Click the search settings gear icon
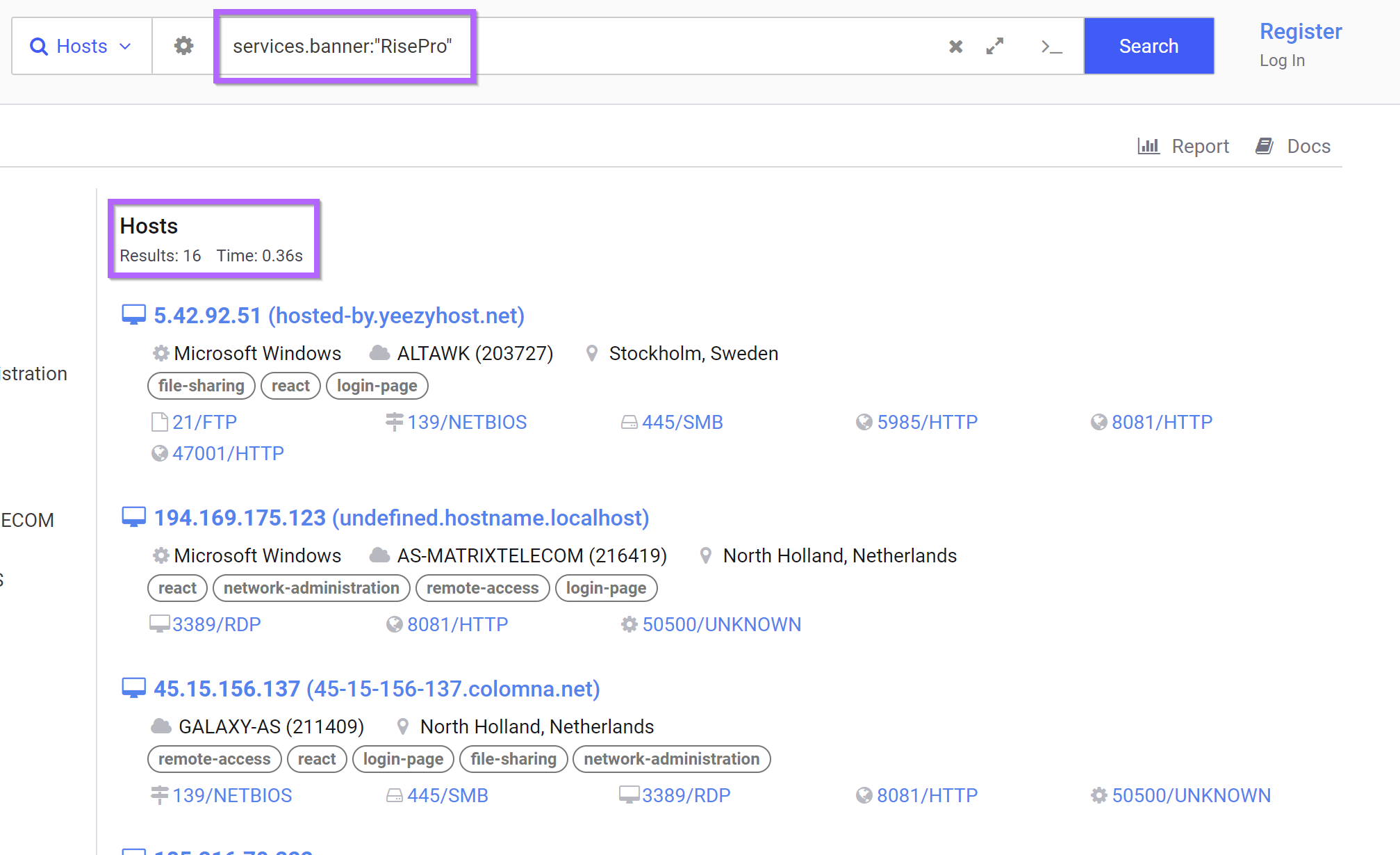 183,46
